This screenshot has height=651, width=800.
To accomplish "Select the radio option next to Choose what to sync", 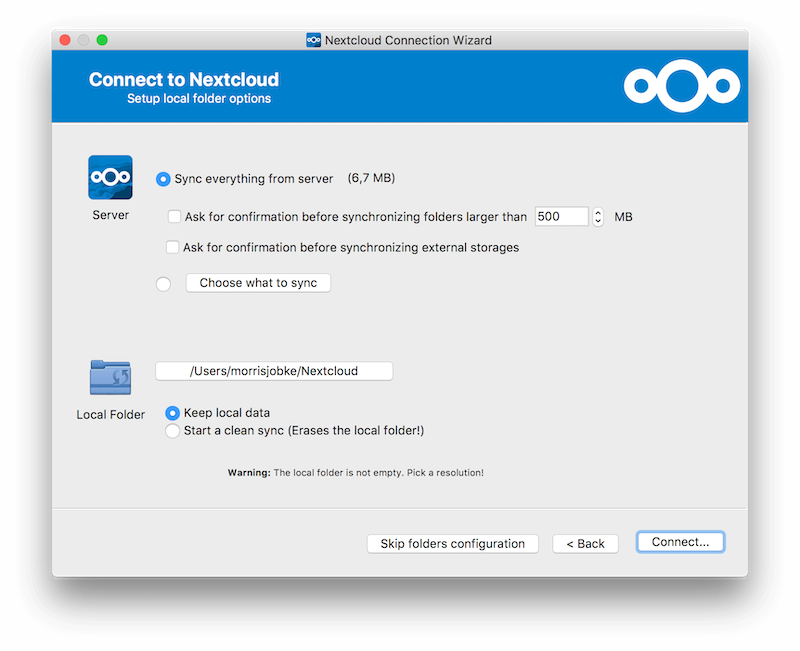I will [x=162, y=283].
